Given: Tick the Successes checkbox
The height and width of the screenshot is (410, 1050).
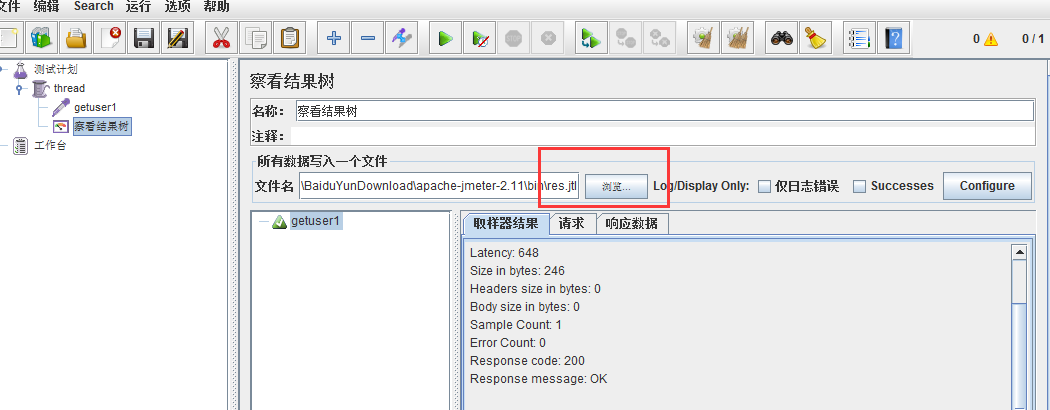Looking at the screenshot, I should (859, 186).
